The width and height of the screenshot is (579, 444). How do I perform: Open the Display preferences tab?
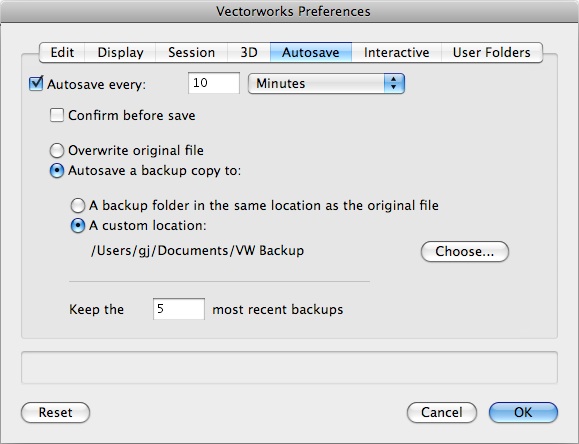tap(120, 52)
